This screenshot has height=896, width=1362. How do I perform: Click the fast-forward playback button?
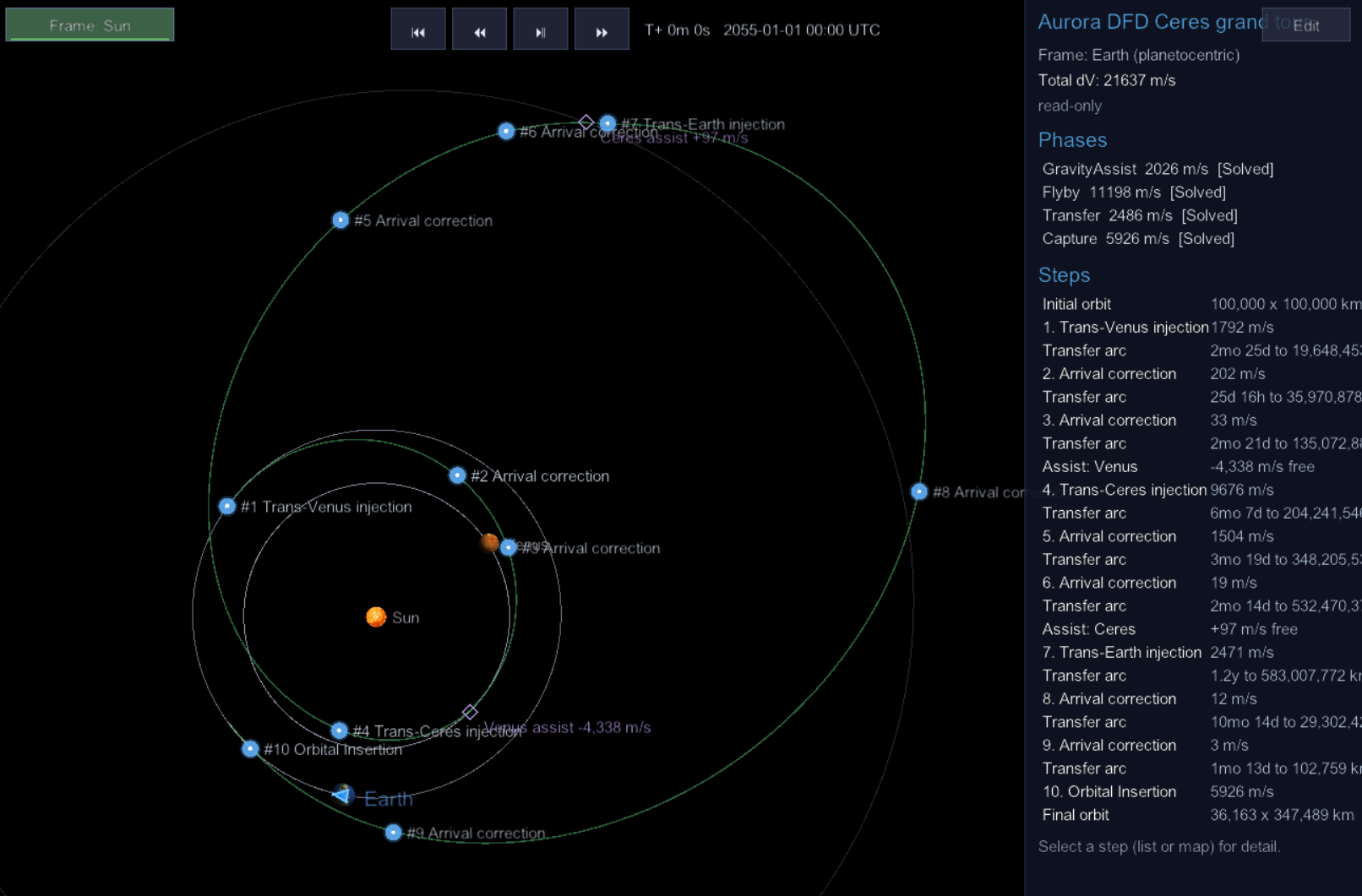point(602,30)
